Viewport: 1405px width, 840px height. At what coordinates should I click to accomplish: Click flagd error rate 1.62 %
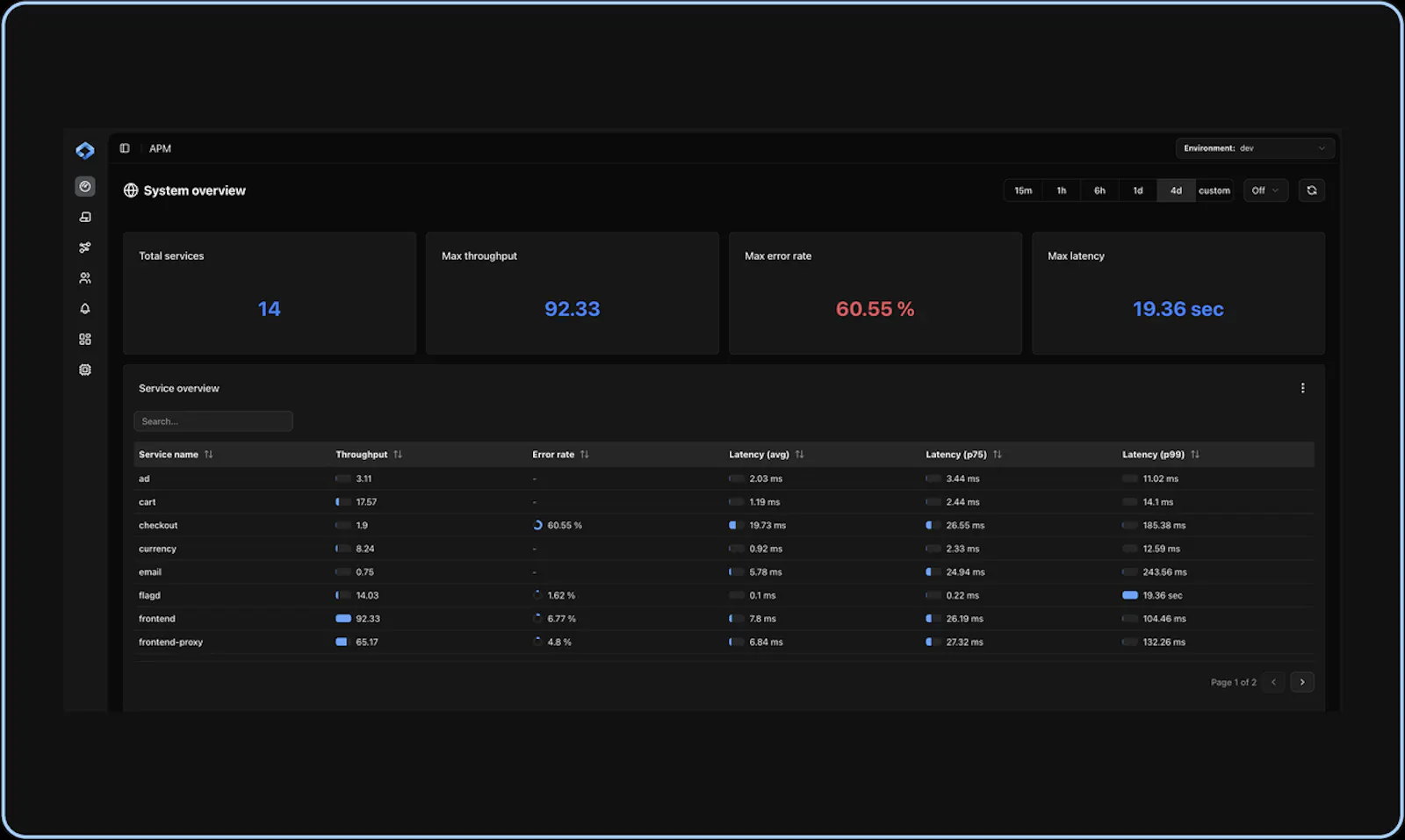pyautogui.click(x=561, y=595)
